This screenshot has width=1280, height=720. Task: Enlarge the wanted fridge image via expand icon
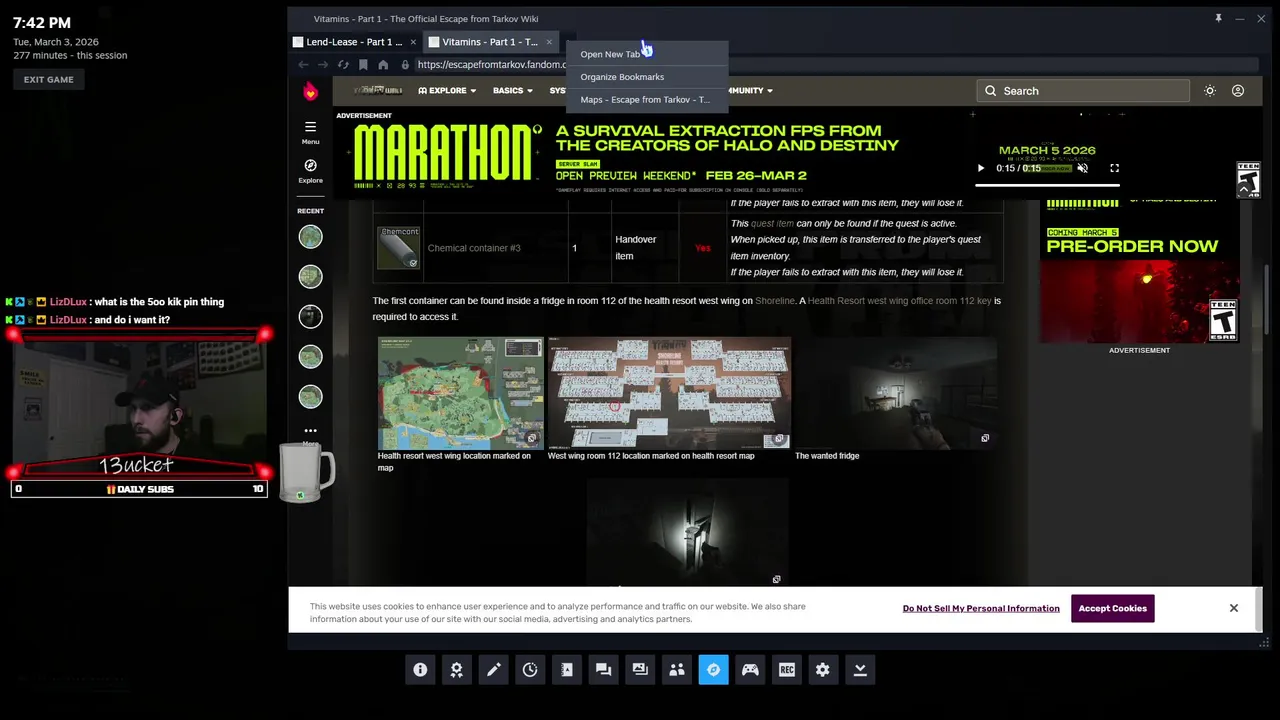(985, 438)
